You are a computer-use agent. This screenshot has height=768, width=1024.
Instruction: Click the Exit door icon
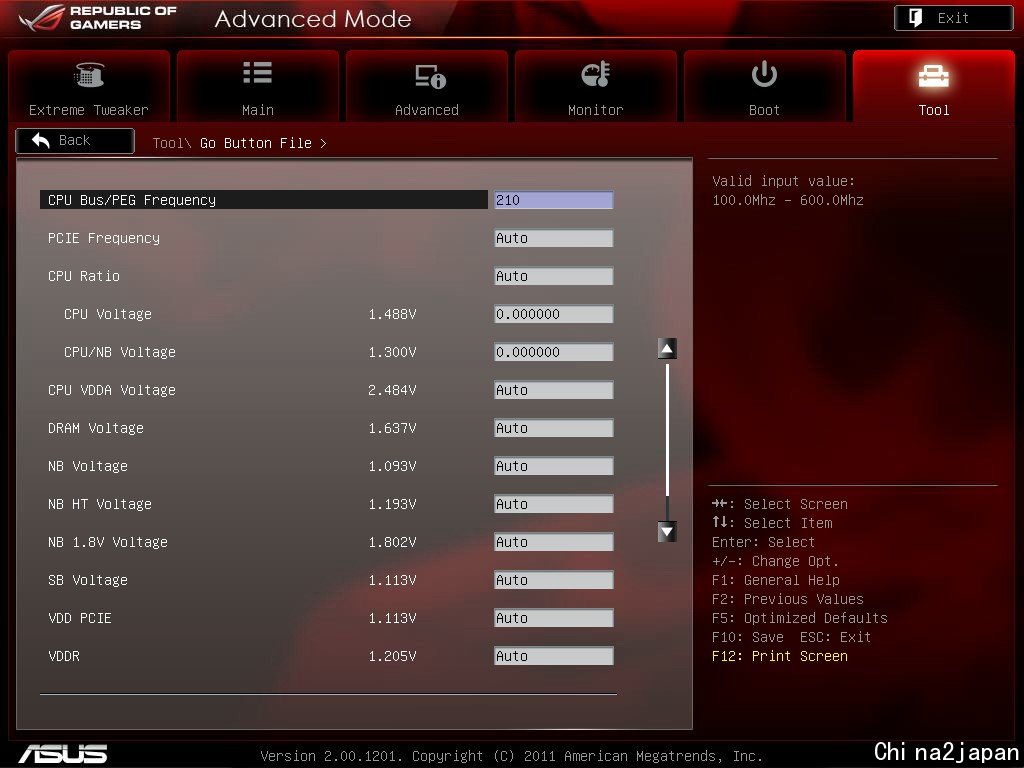coord(916,18)
